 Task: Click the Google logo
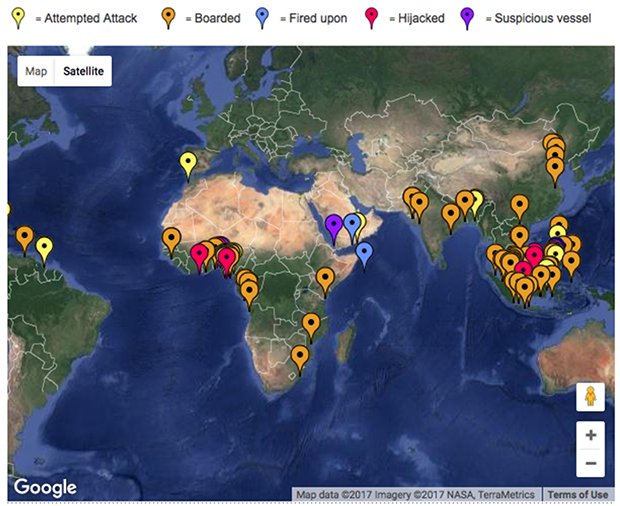(45, 487)
